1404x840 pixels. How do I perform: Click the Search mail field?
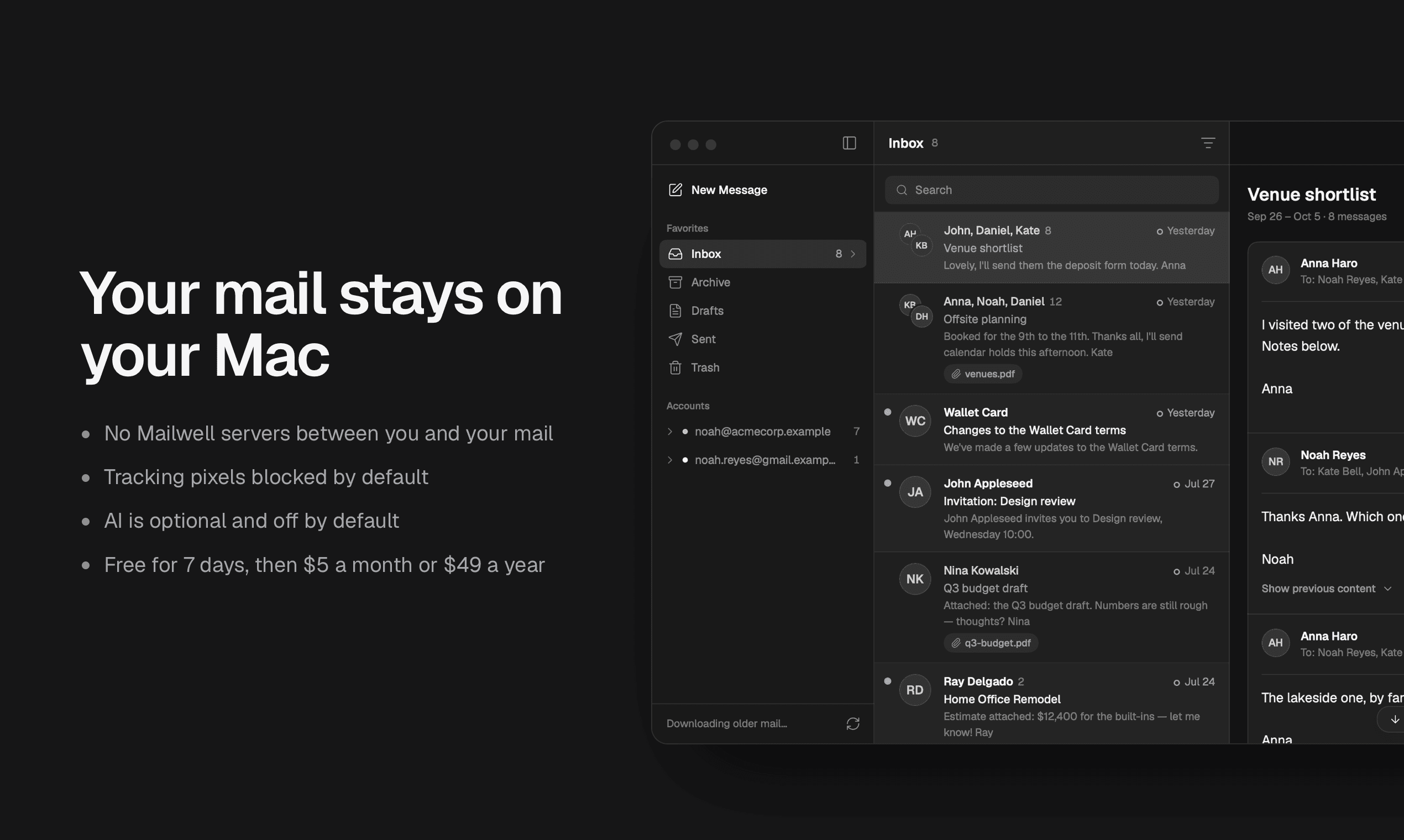click(1051, 190)
